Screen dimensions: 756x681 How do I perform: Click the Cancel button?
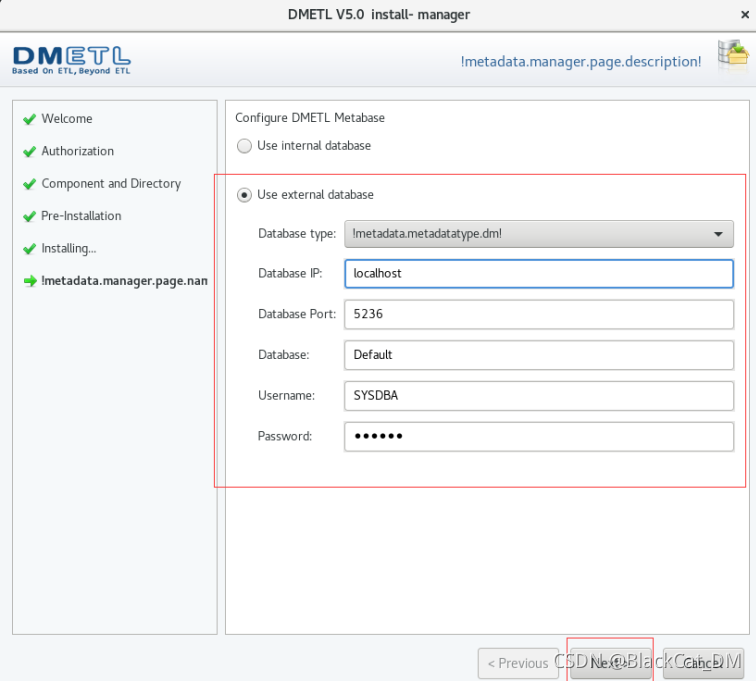pyautogui.click(x=703, y=663)
